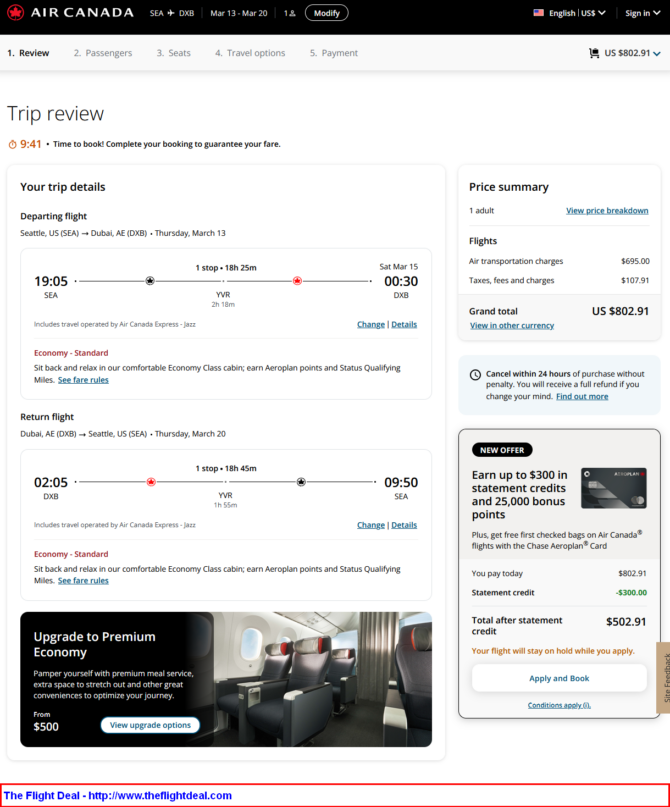Screen dimensions: 670x807
Task: Click View upgrade options button
Action: tap(150, 725)
